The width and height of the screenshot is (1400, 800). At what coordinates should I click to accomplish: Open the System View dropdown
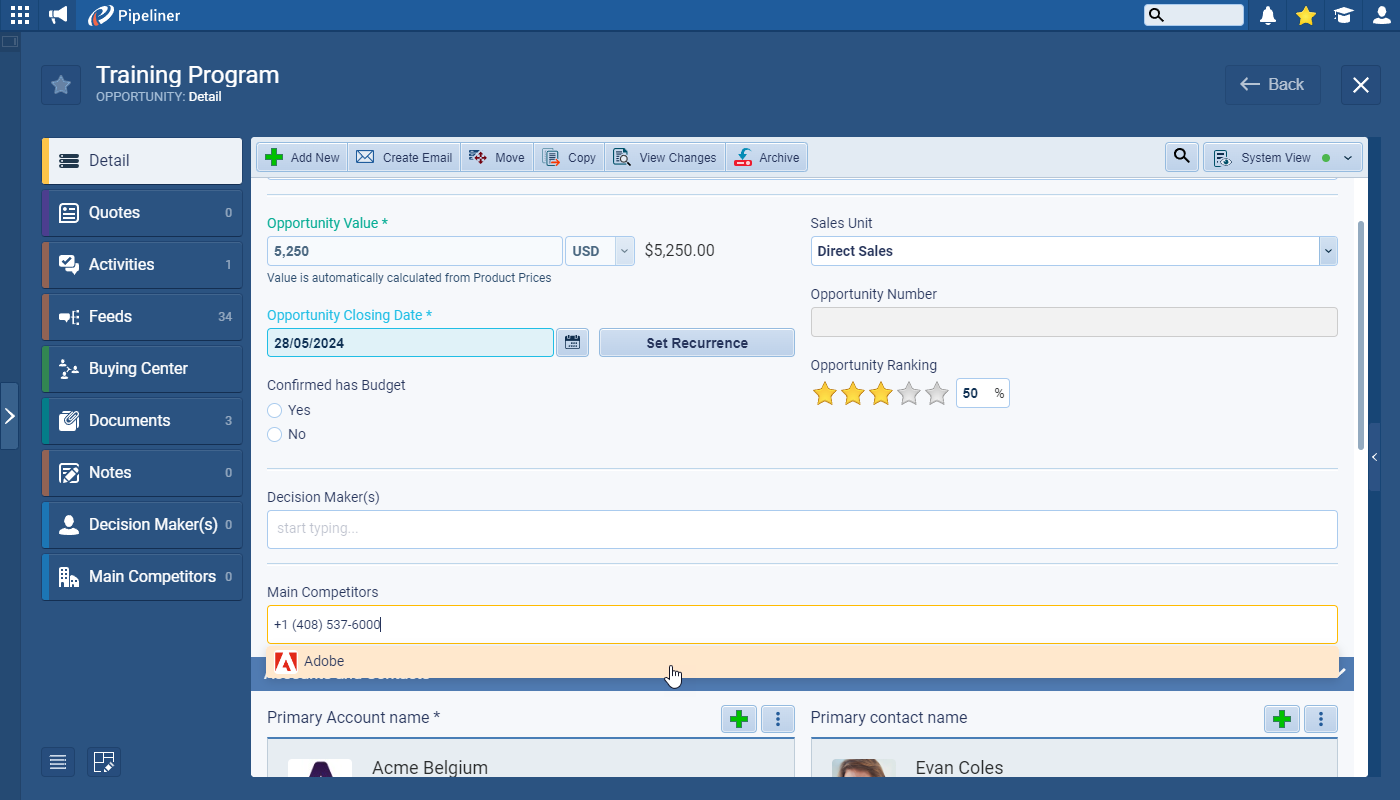coord(1284,157)
